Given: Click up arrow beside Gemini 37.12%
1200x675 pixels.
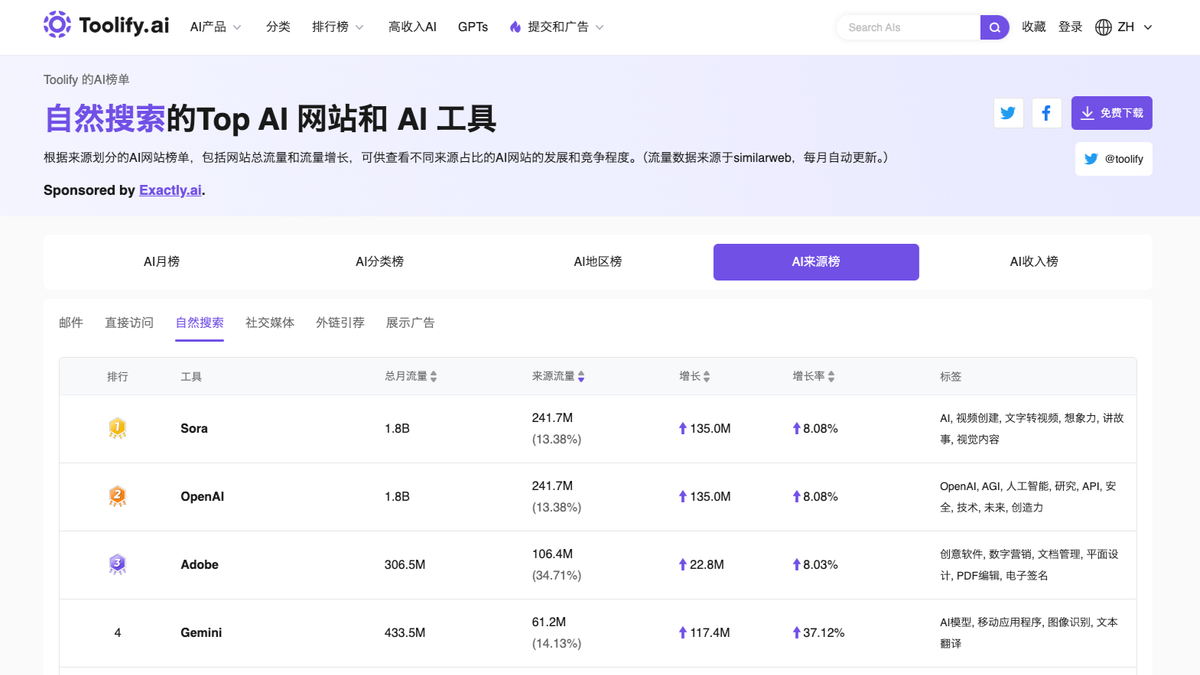Looking at the screenshot, I should click(797, 632).
